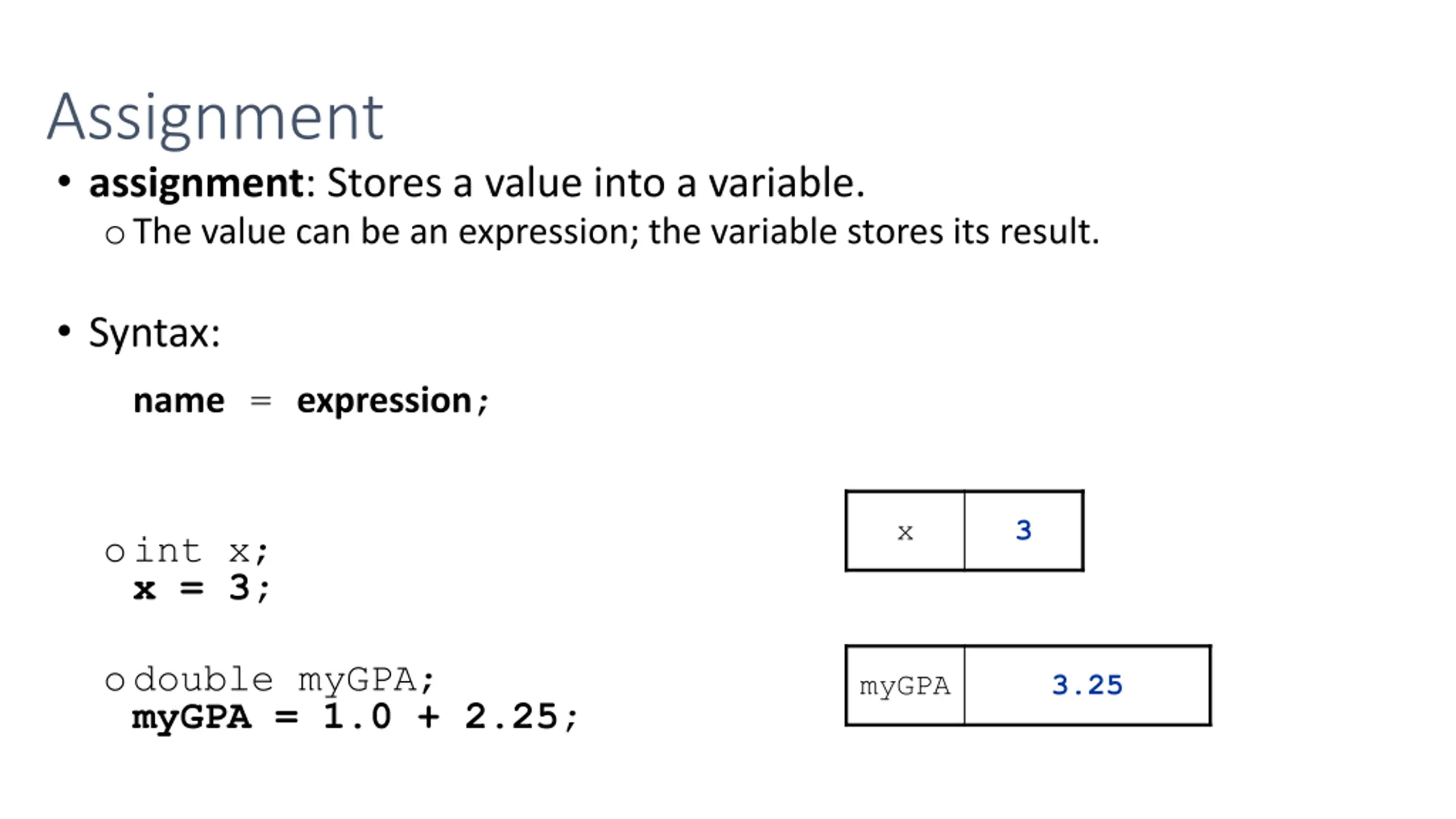Screen dimensions: 1456x819
Task: Click the equals sign between name and expression
Action: click(x=260, y=401)
